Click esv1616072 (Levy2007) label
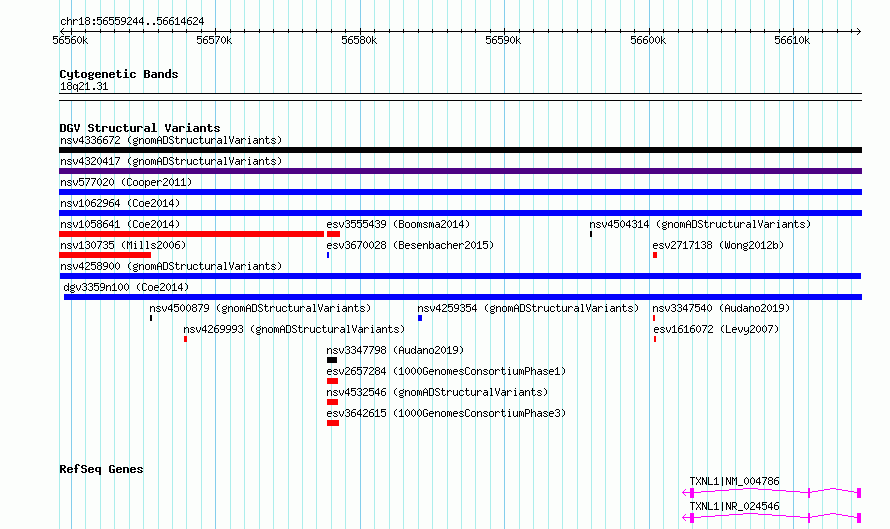Viewport: 890px width, 529px height. (x=716, y=329)
